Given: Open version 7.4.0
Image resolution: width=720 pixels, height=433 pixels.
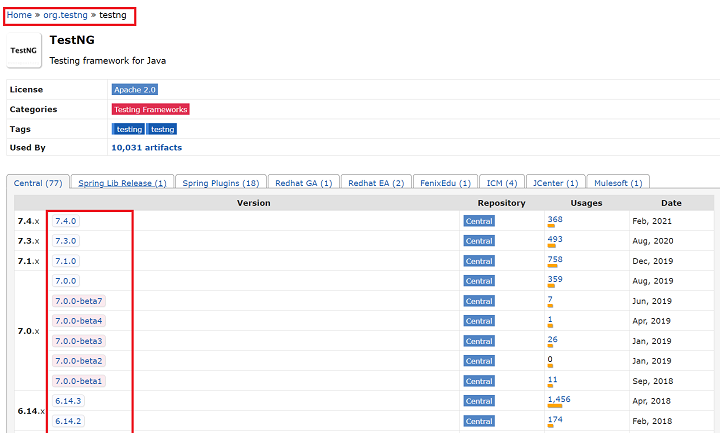Looking at the screenshot, I should tap(66, 221).
